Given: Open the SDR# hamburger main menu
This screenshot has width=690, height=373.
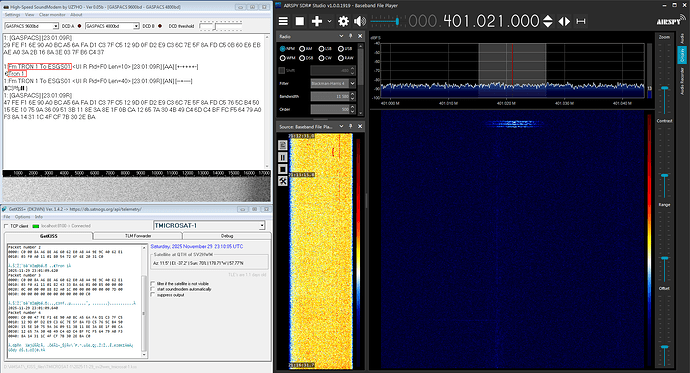Looking at the screenshot, I should pos(283,21).
